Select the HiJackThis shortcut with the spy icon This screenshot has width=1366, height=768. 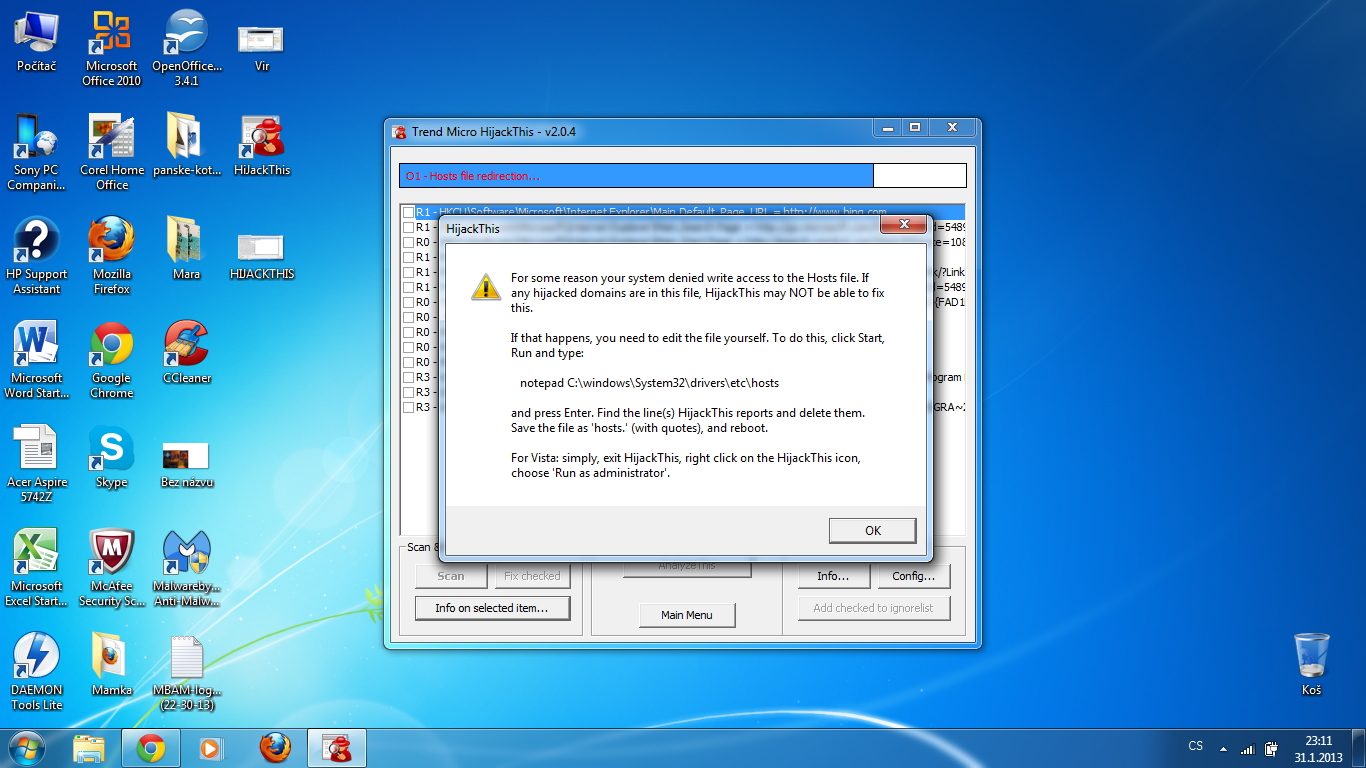pyautogui.click(x=261, y=145)
